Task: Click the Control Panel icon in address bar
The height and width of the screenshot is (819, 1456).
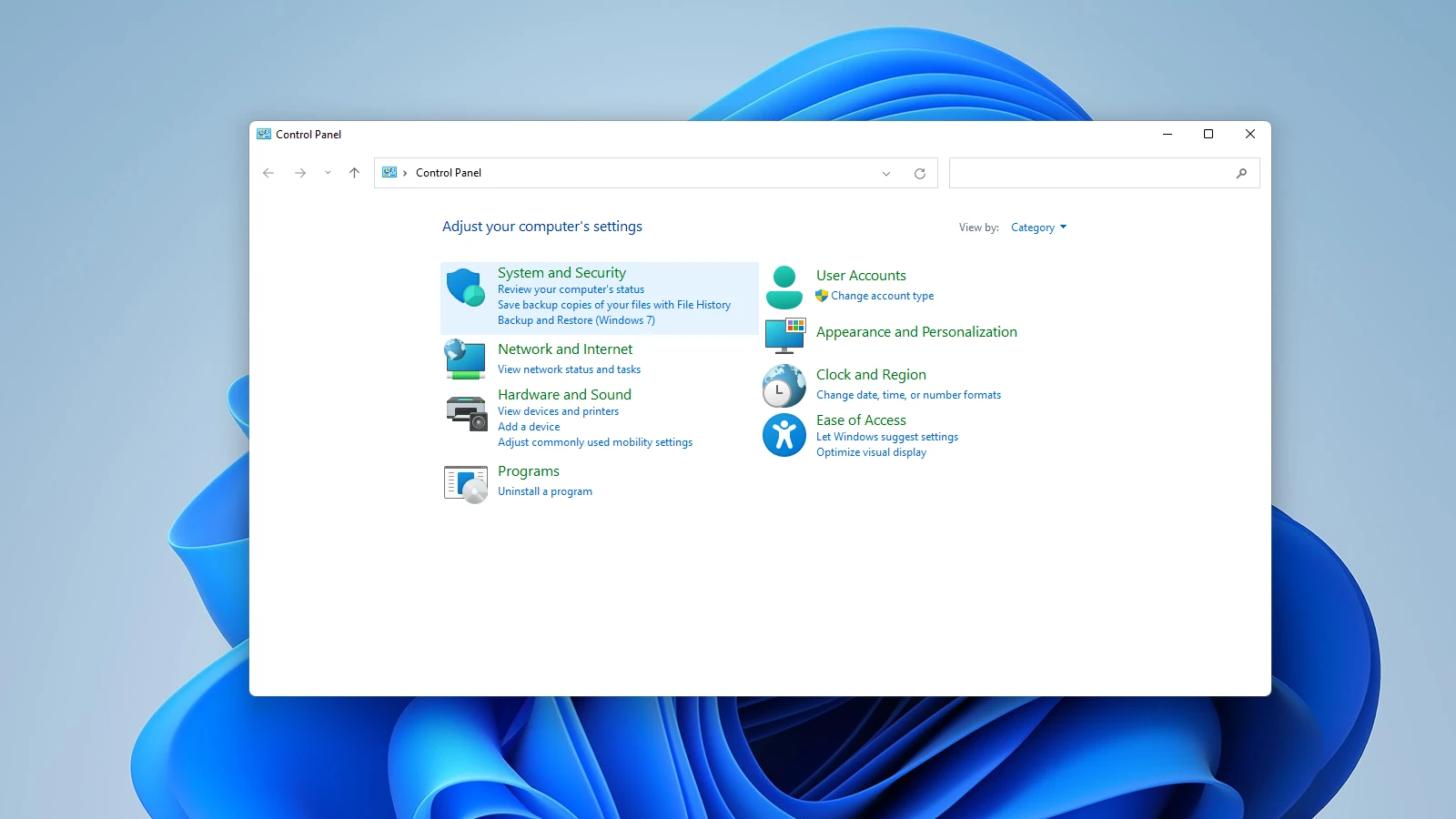Action: click(x=389, y=173)
